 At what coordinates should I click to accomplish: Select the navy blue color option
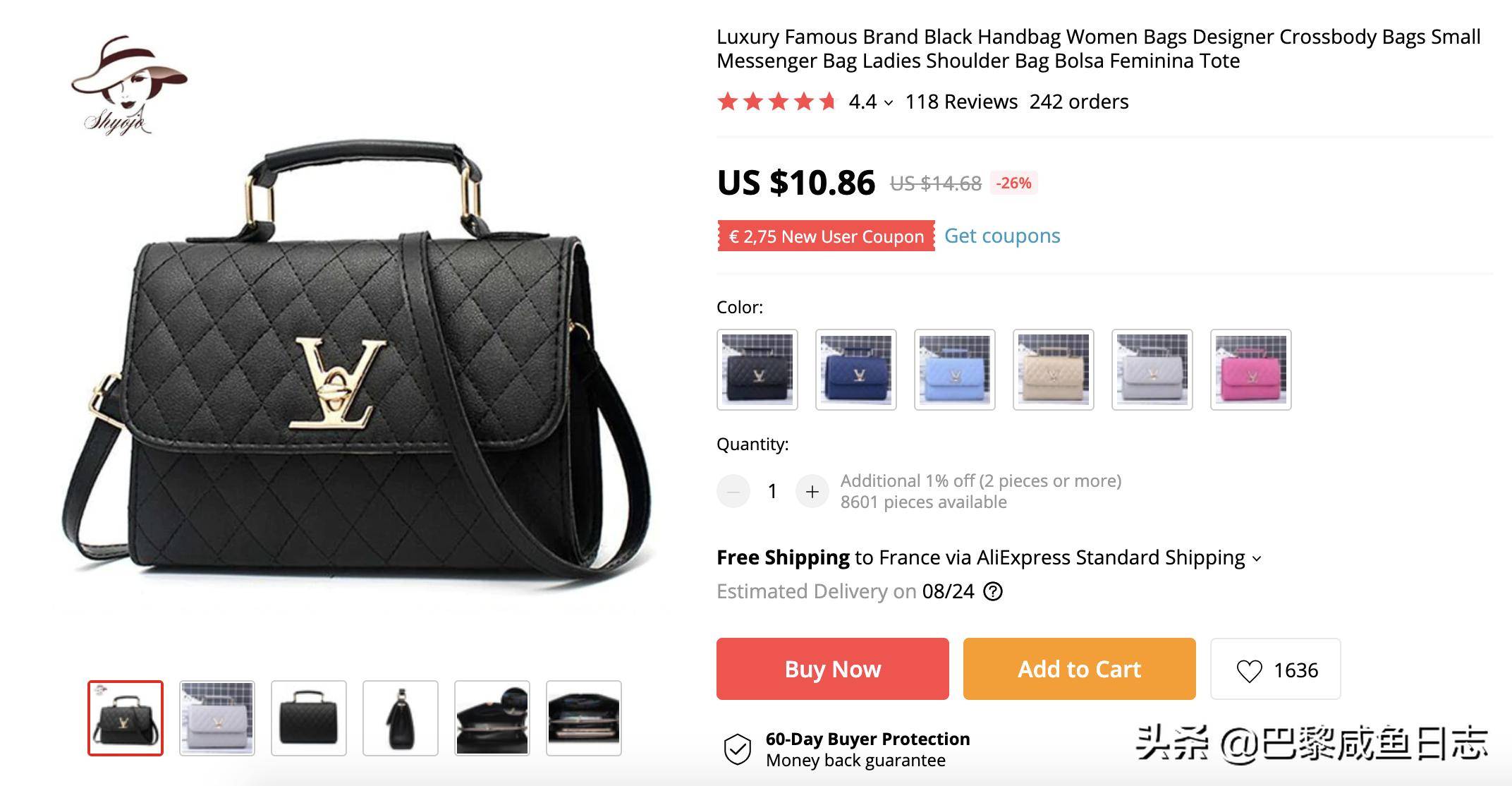pos(856,370)
